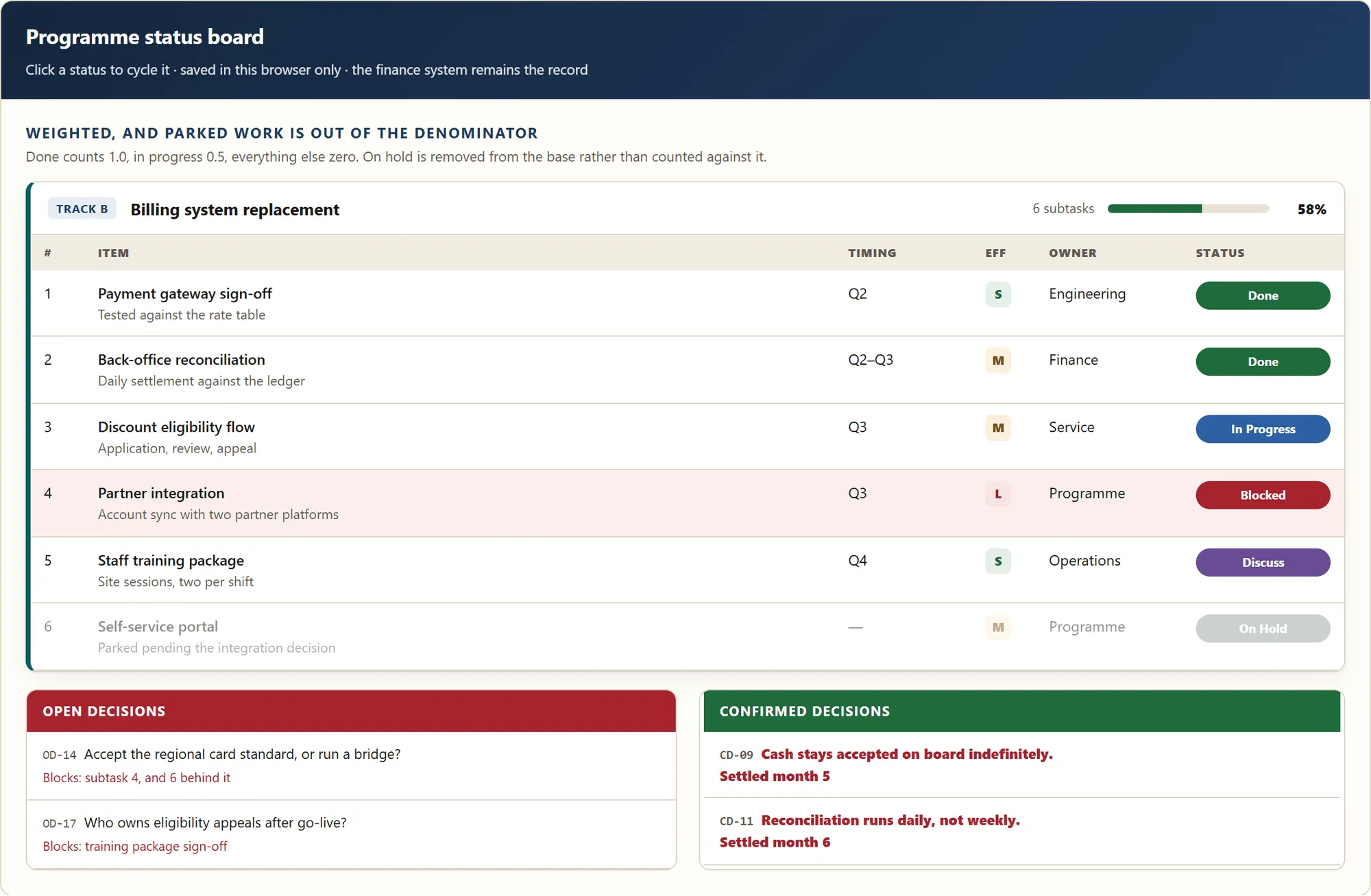Screen dimensions: 1371x896
Task: Click 'Blocks: subtask 4, and 6 behind it' note
Action: tap(136, 778)
